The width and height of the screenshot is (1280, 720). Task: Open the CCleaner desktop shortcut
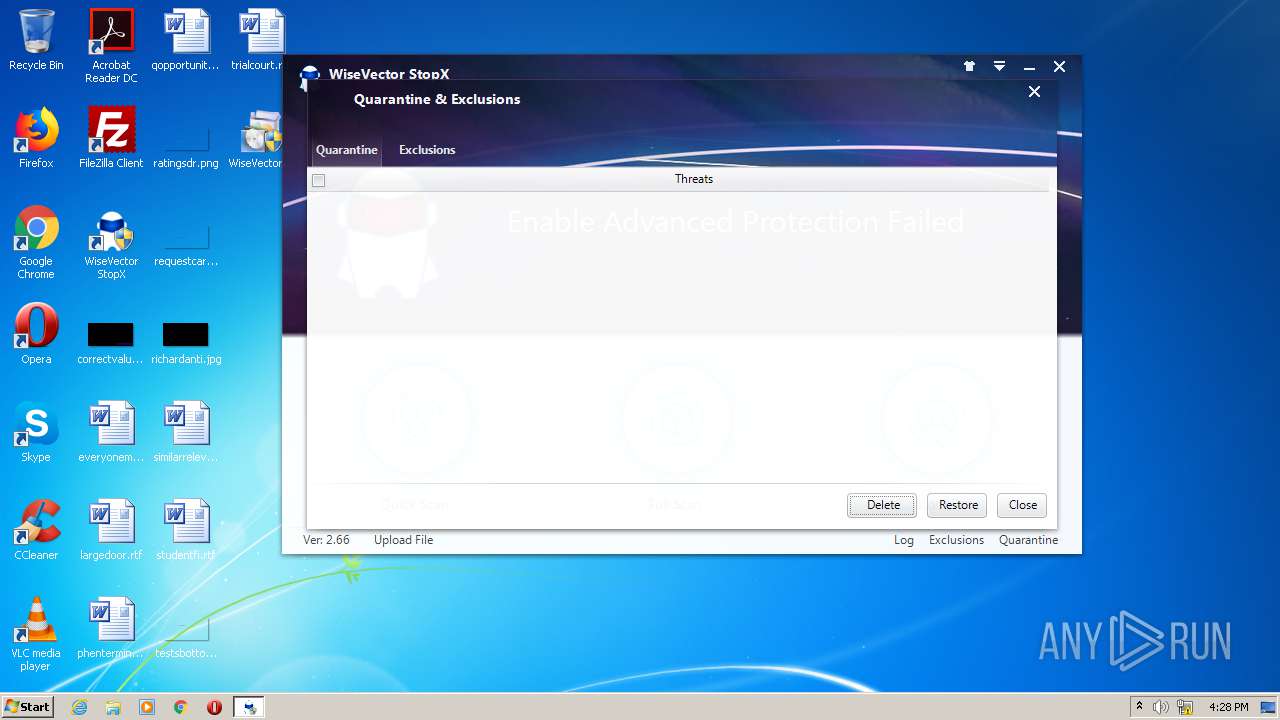(x=36, y=530)
